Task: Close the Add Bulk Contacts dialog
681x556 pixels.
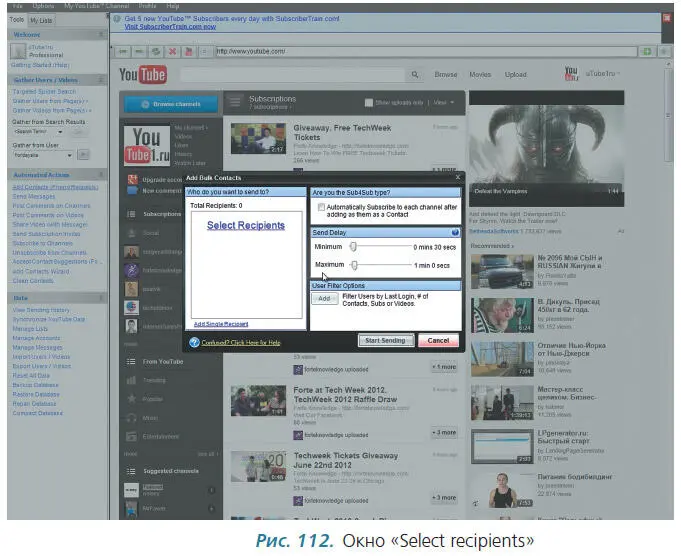Action: coord(457,177)
